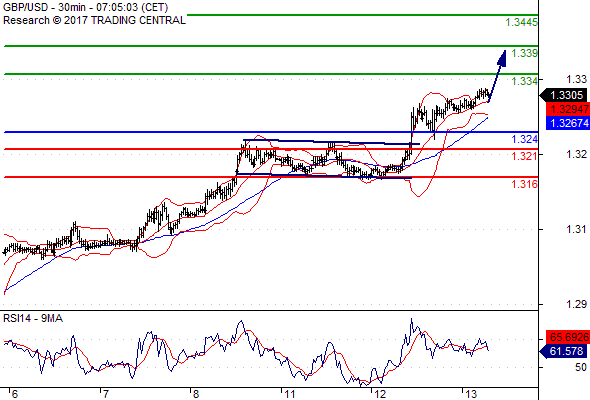Click the blue 1.32674 moving average tag
This screenshot has height=400, width=590.
568,123
